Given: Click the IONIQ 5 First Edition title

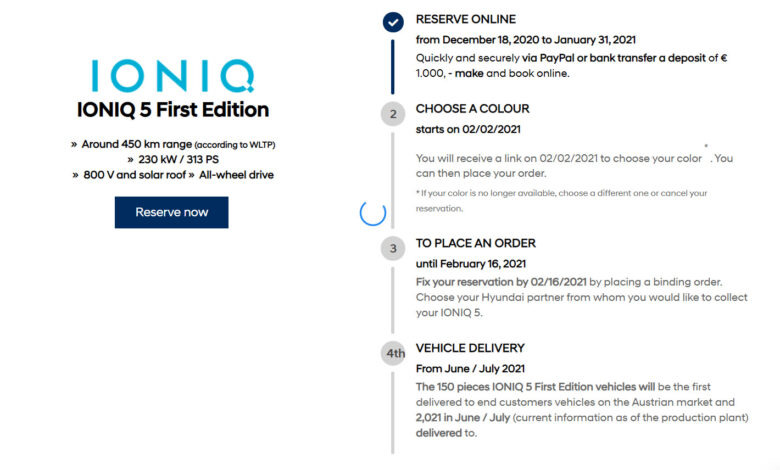Looking at the screenshot, I should pos(172,110).
